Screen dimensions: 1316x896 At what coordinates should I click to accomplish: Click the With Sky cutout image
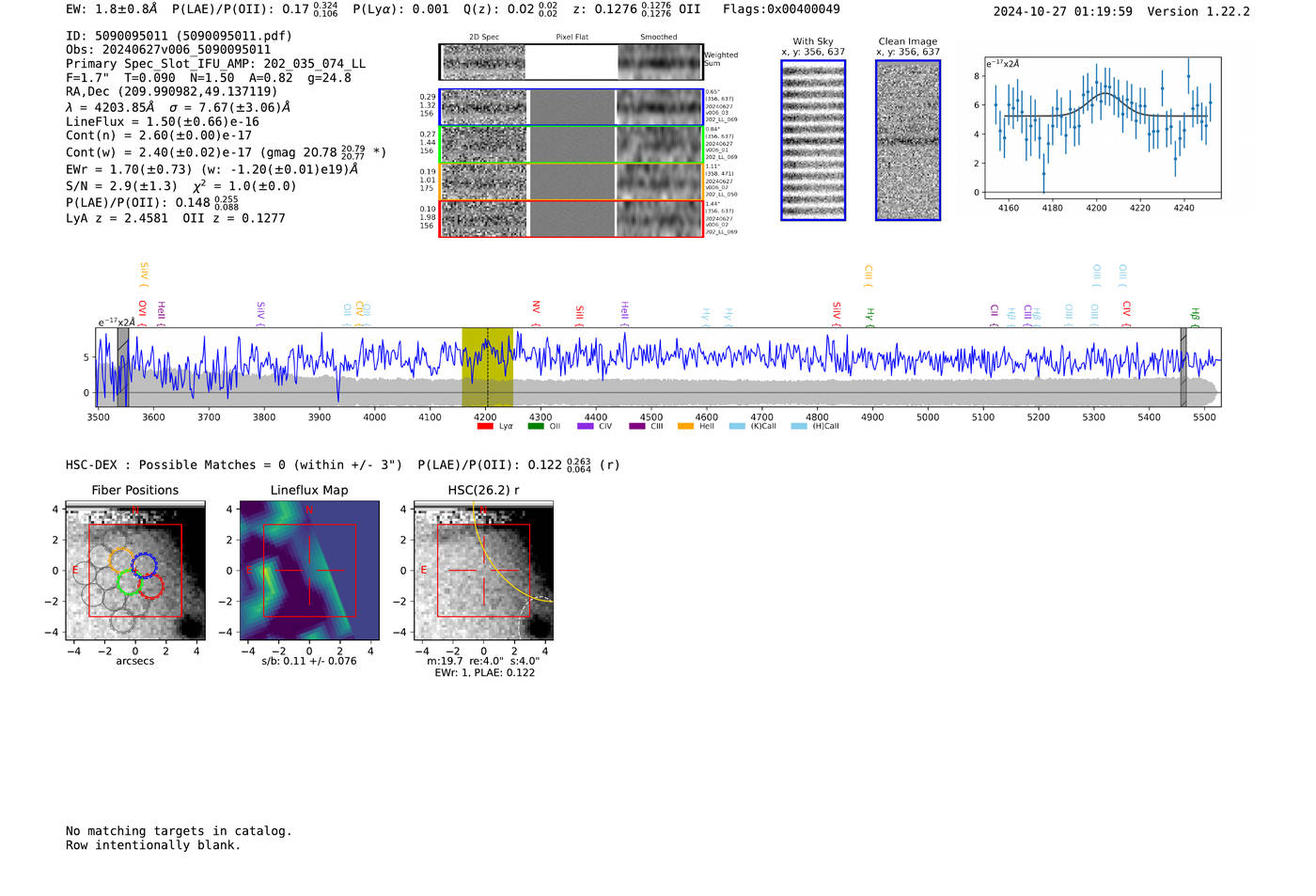point(813,140)
